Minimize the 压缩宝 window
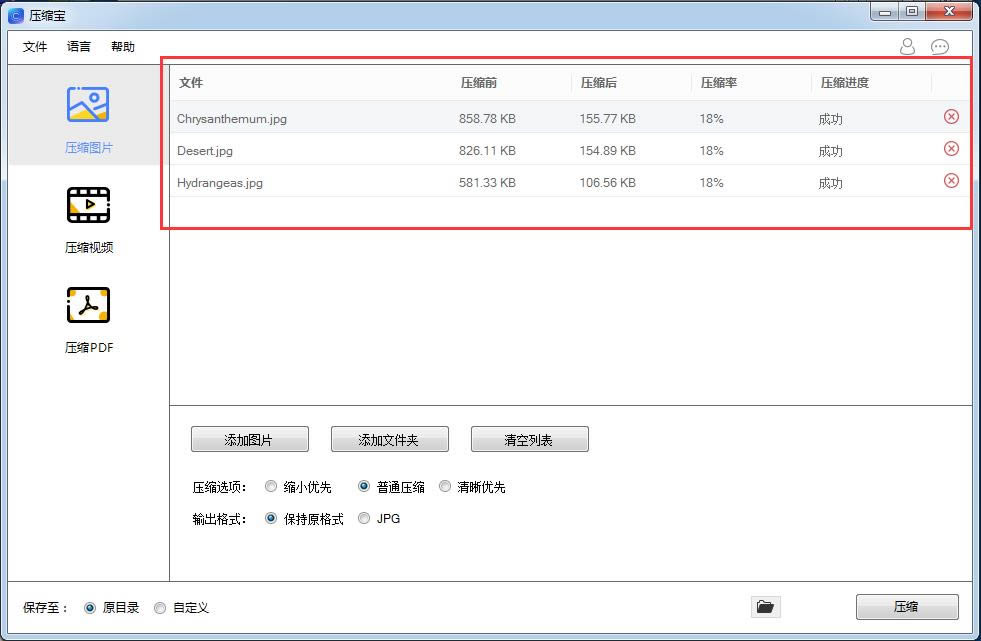 coord(885,11)
